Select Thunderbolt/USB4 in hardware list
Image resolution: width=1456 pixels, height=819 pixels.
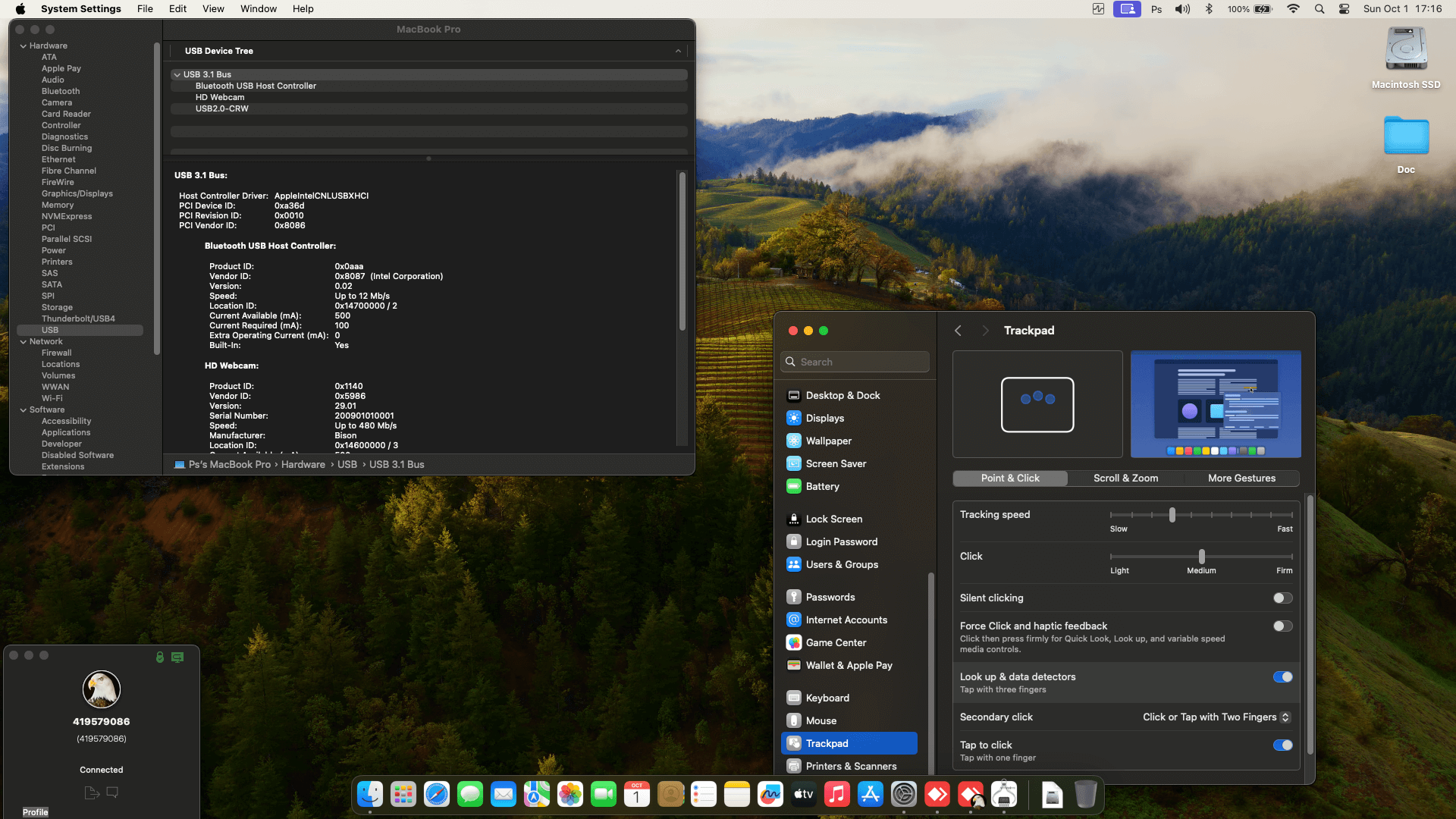(x=78, y=318)
